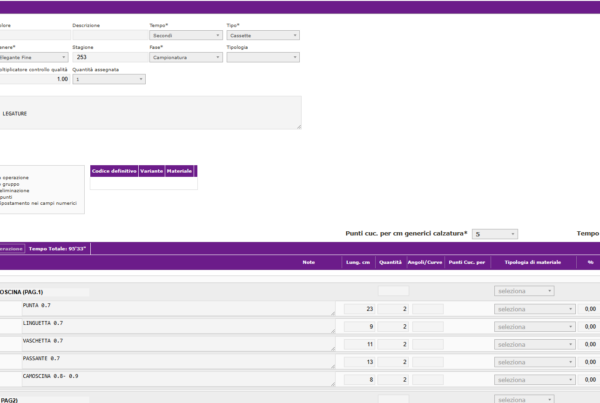Click the Codice definitivo column header
The image size is (600, 403).
pyautogui.click(x=114, y=171)
